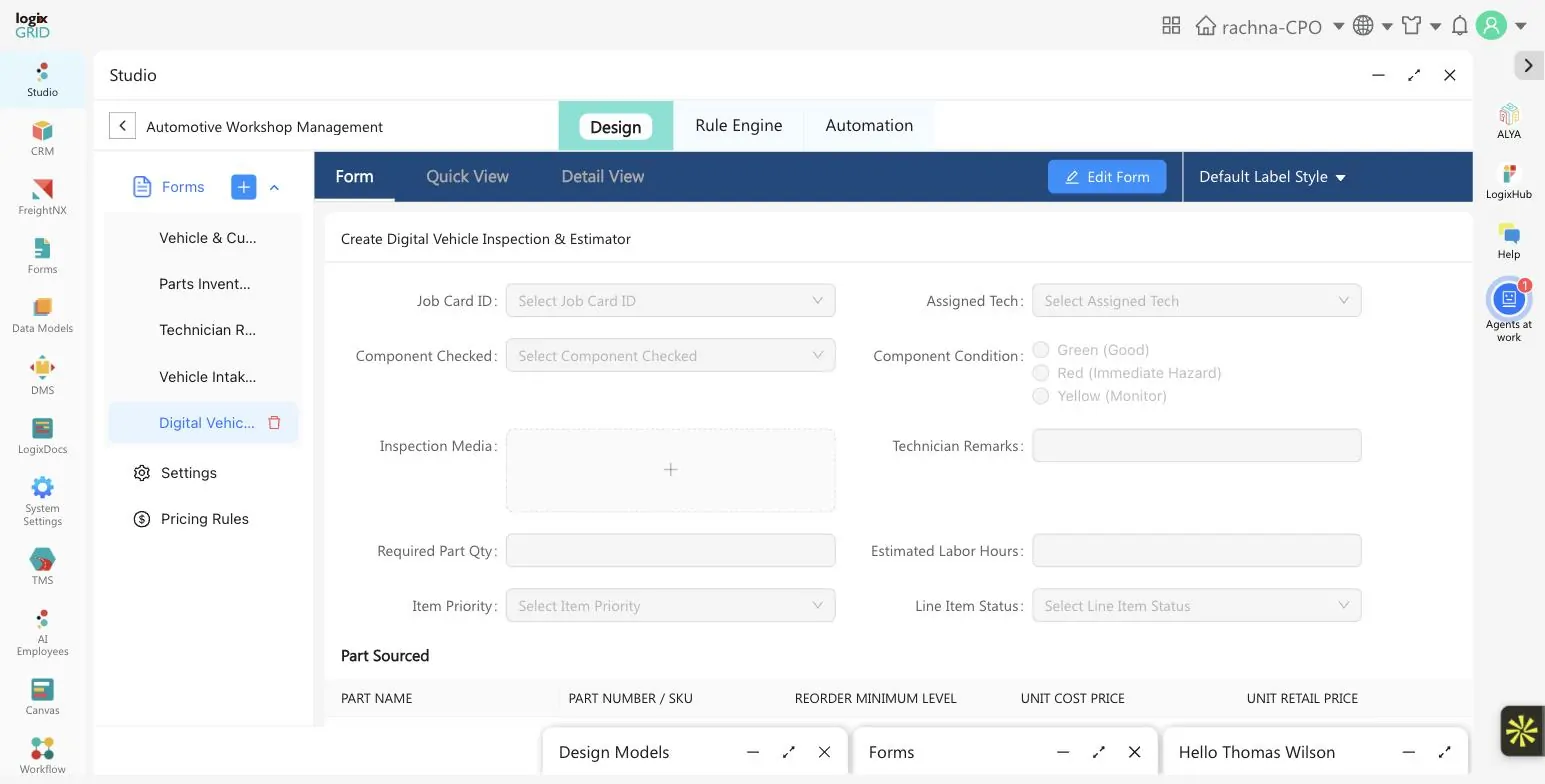Collapse the Forms list chevron
This screenshot has width=1545, height=784.
pyautogui.click(x=274, y=187)
